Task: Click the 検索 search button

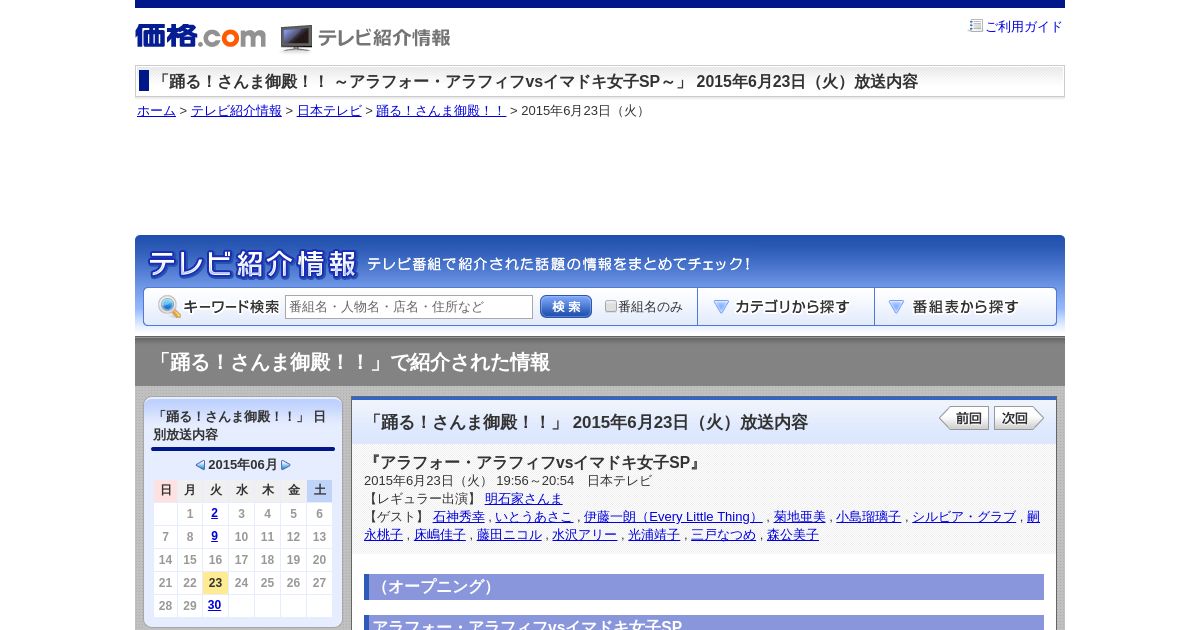Action: pyautogui.click(x=566, y=307)
